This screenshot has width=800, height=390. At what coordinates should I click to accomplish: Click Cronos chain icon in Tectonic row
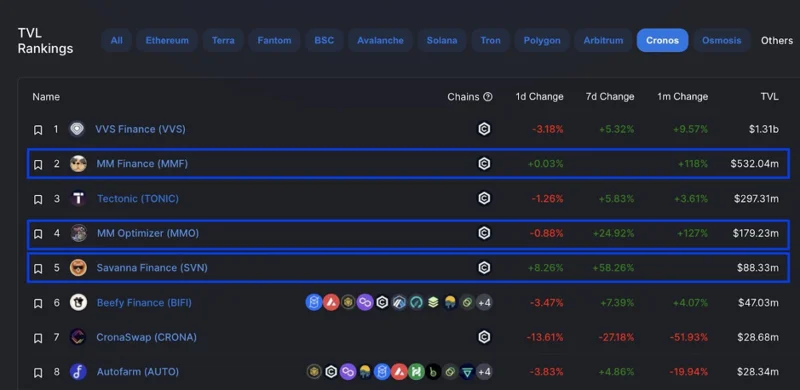point(484,199)
